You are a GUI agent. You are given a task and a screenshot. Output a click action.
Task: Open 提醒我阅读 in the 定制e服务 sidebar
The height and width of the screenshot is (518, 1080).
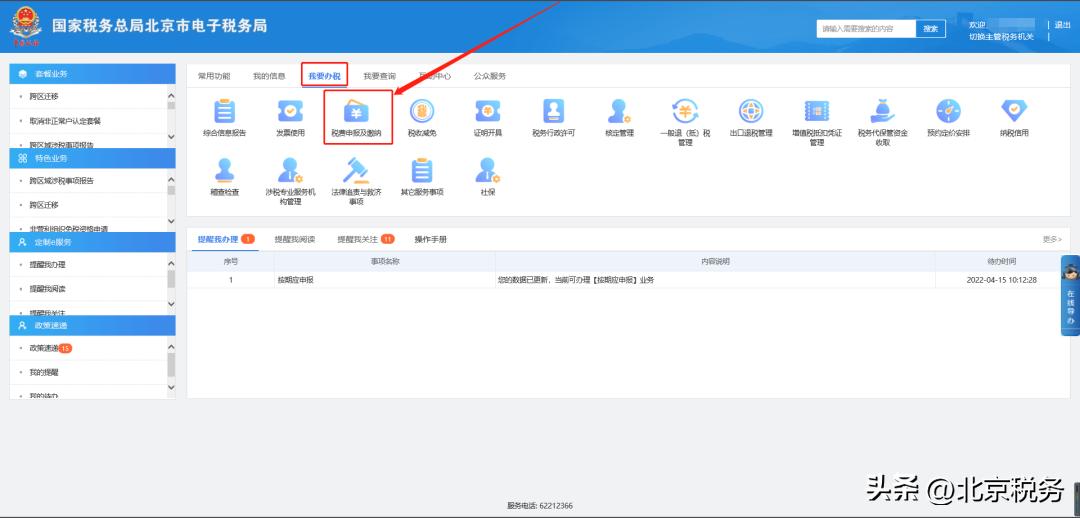[47, 289]
